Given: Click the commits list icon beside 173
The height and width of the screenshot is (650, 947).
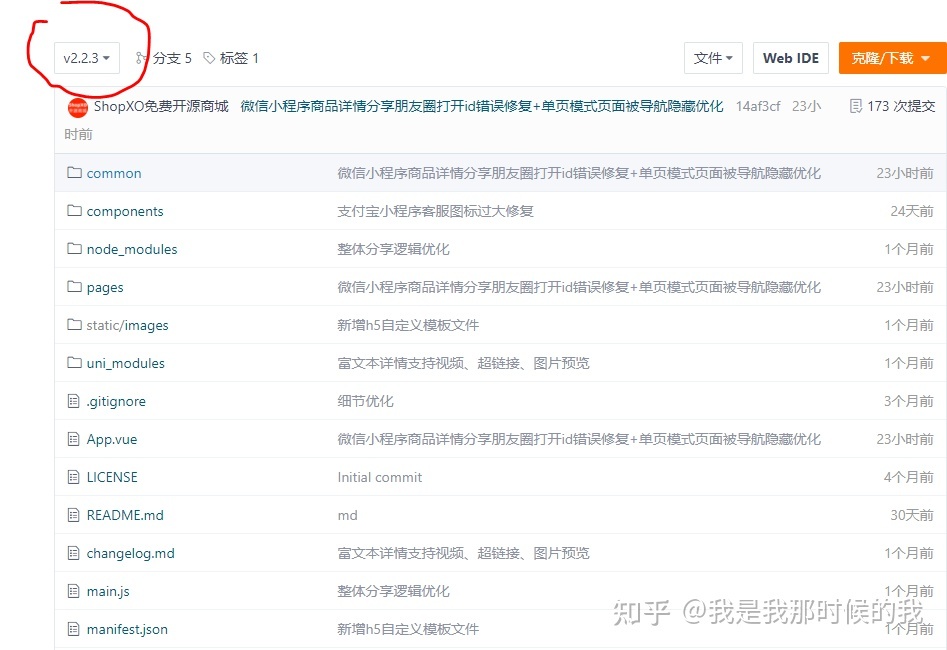Looking at the screenshot, I should (x=856, y=106).
